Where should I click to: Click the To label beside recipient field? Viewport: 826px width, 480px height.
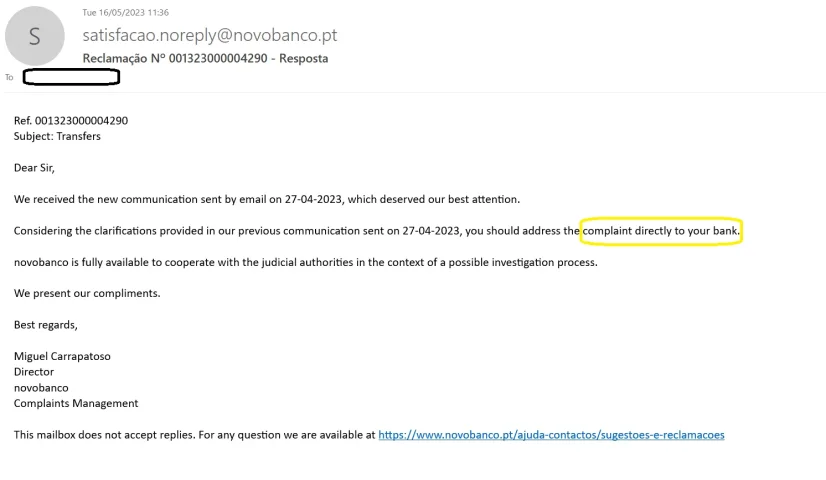pos(9,77)
